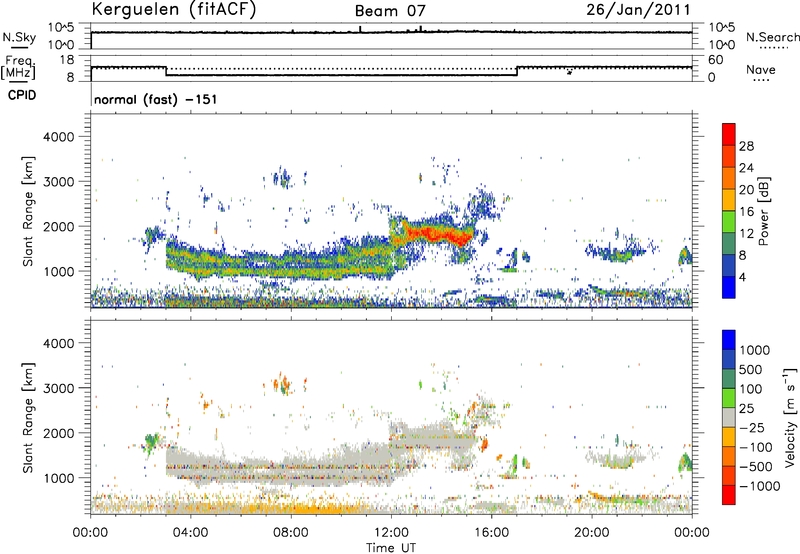Click the yellow-orange Power colorbar segment near "16"
The image size is (800, 554).
point(729,200)
